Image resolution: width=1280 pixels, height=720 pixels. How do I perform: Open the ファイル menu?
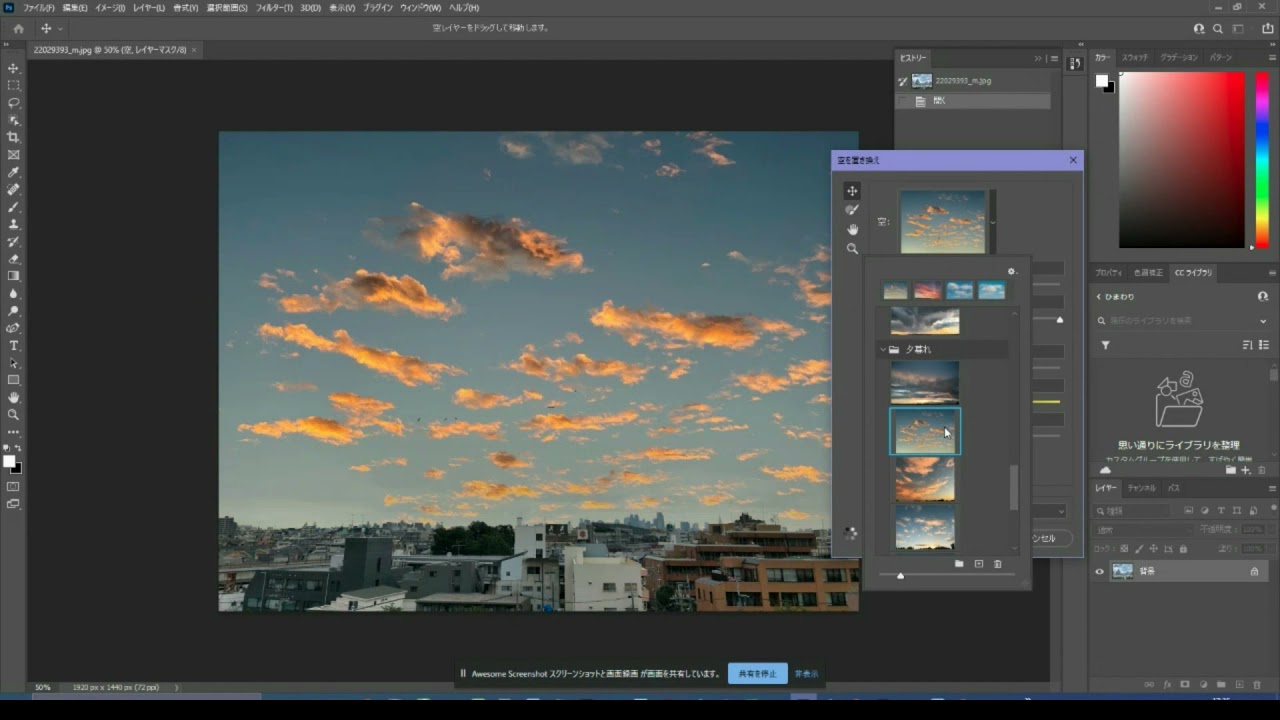[x=38, y=8]
